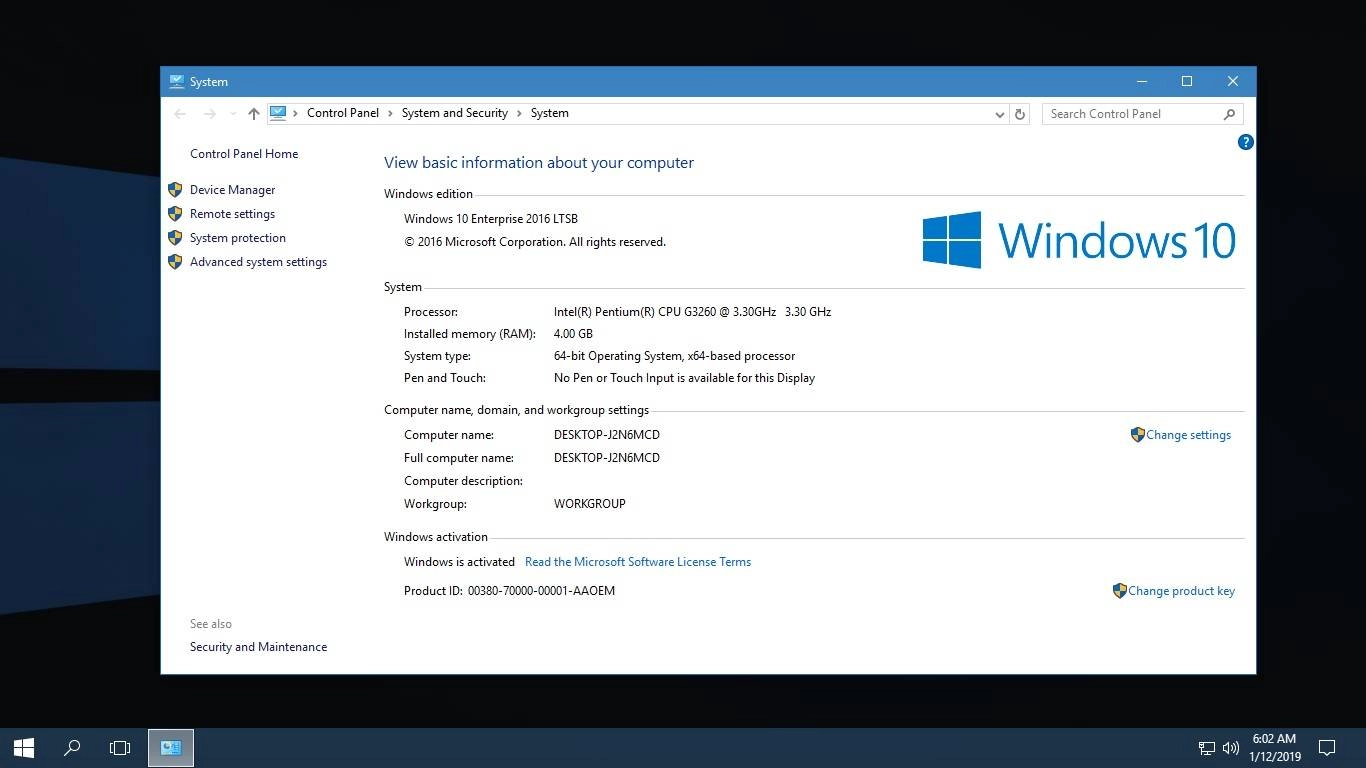
Task: Click shield icon beside System protection
Action: point(175,237)
